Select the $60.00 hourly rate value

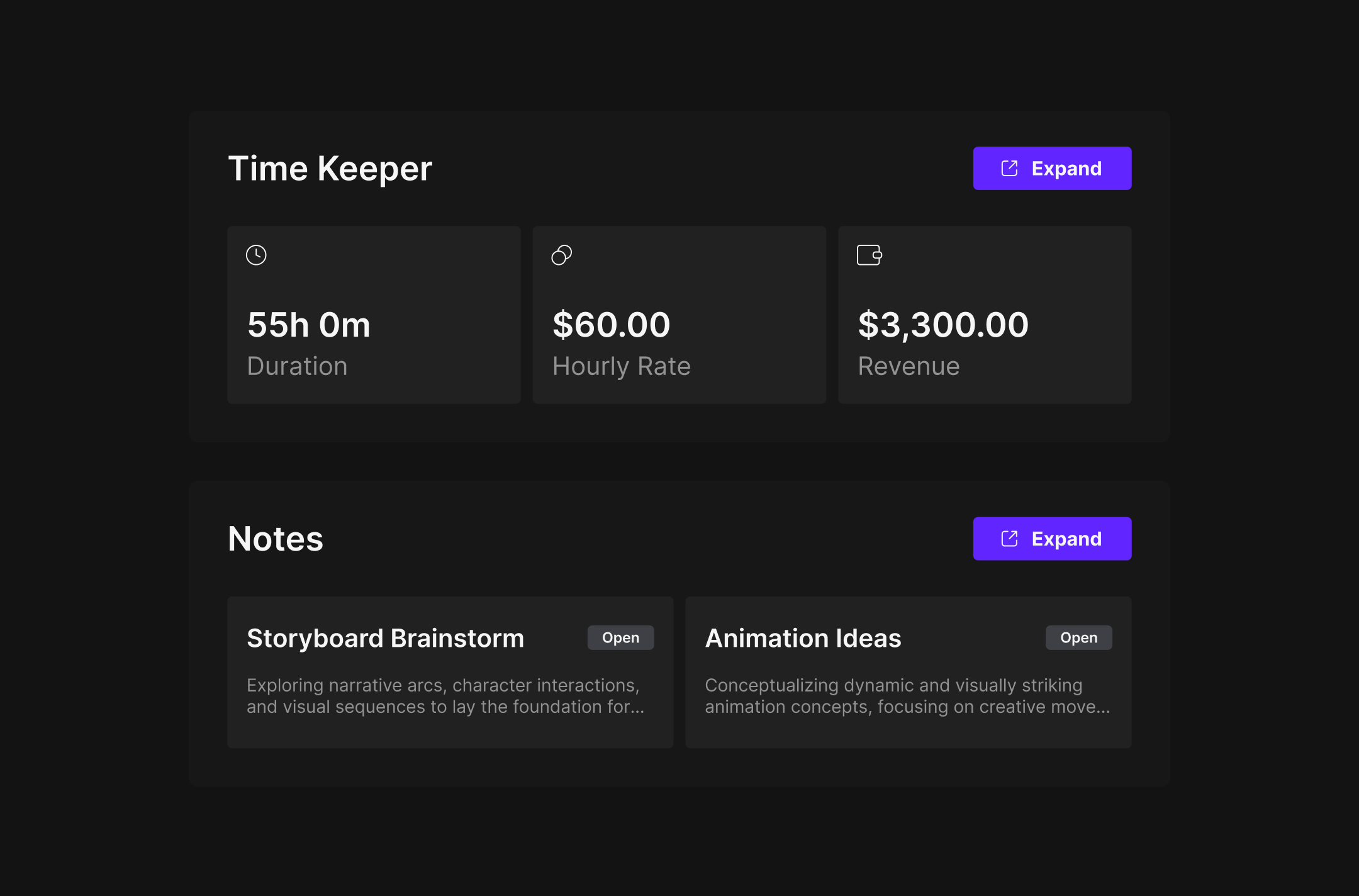click(x=612, y=325)
